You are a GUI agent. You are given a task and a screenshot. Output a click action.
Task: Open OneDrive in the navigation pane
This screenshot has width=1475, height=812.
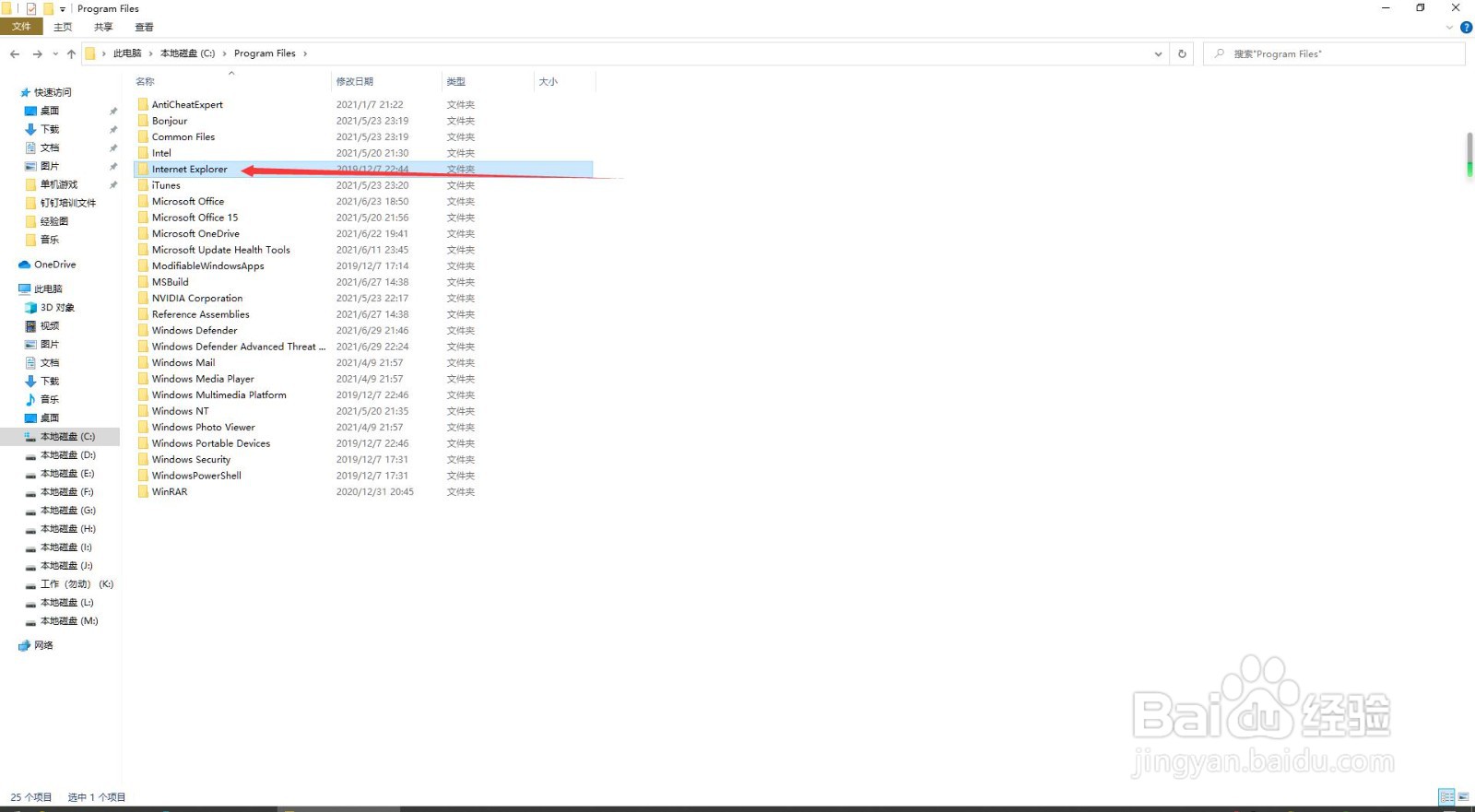click(54, 265)
